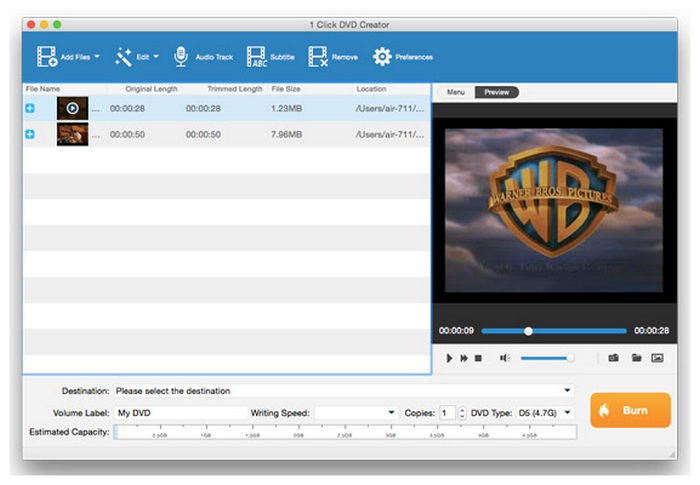Click the 1.23MB file size cell

286,108
